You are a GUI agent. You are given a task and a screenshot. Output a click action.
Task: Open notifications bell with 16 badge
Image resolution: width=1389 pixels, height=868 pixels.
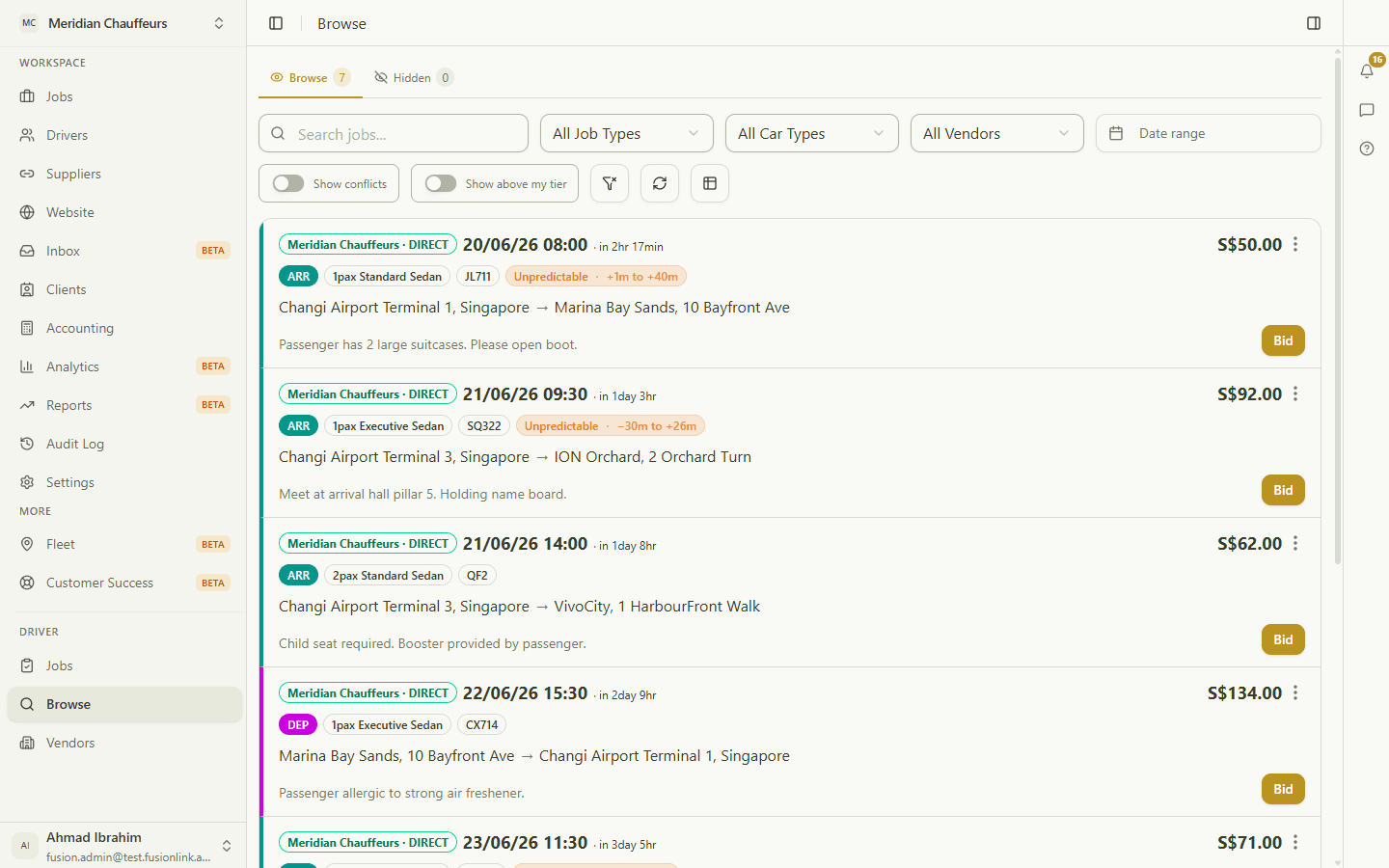(x=1367, y=70)
